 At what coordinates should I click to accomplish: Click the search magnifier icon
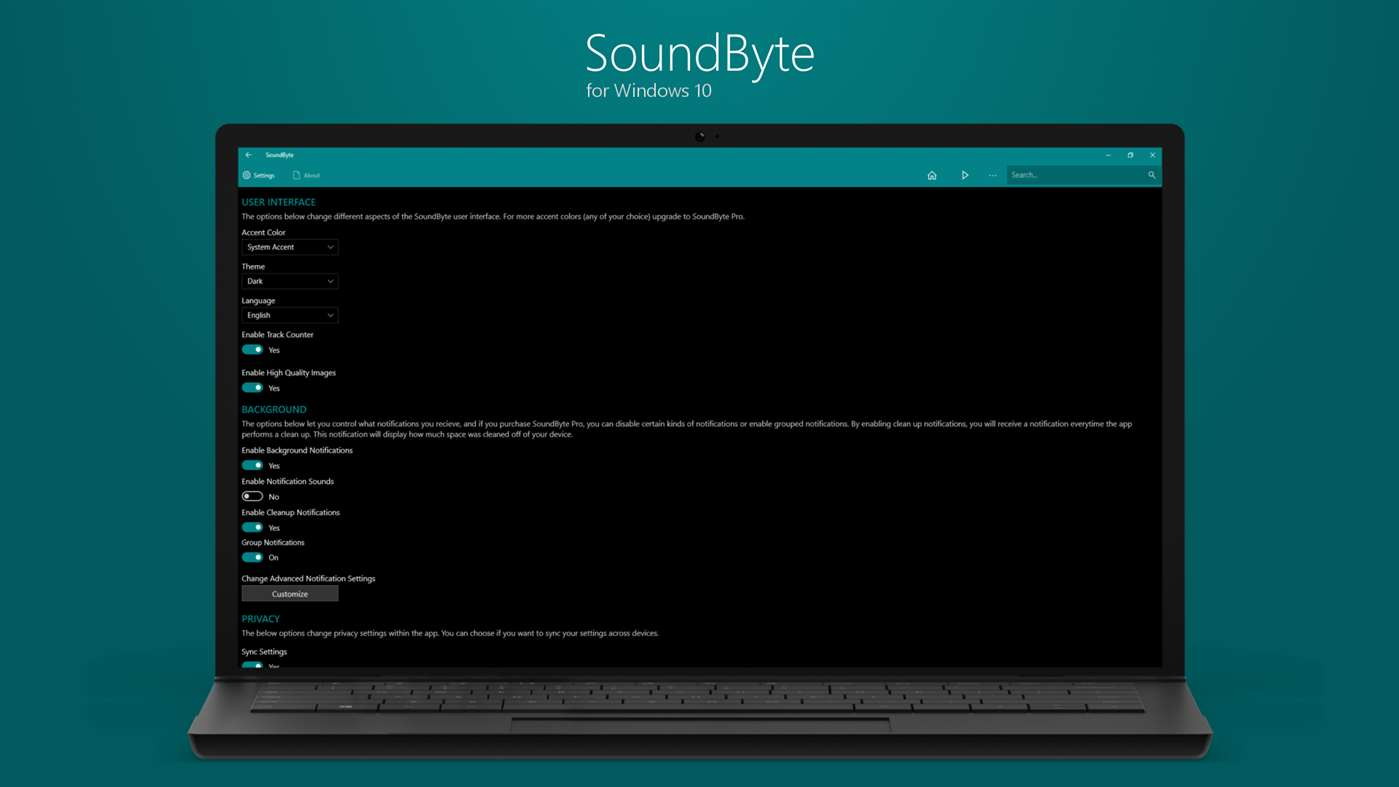click(x=1152, y=175)
